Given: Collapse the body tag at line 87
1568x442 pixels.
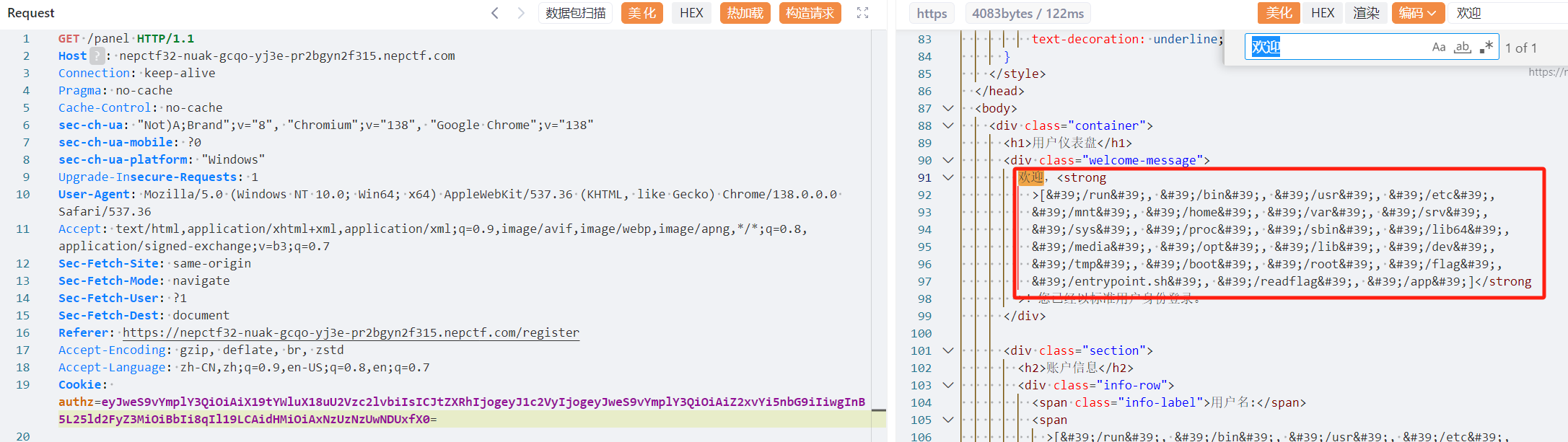Looking at the screenshot, I should click(948, 108).
